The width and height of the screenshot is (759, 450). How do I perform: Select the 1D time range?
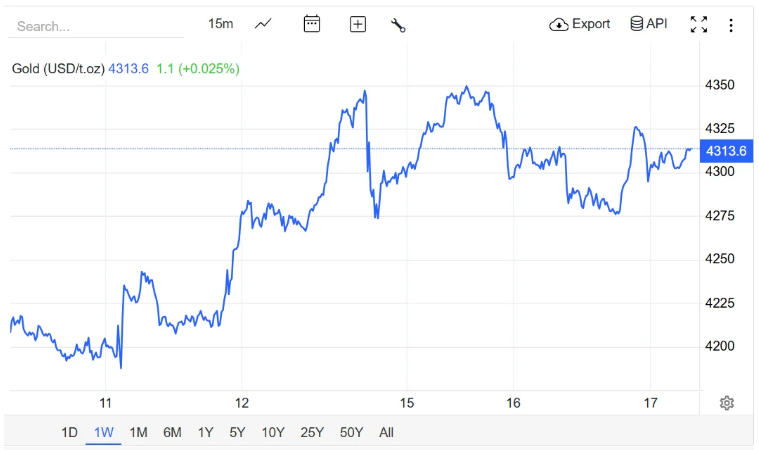(x=69, y=432)
